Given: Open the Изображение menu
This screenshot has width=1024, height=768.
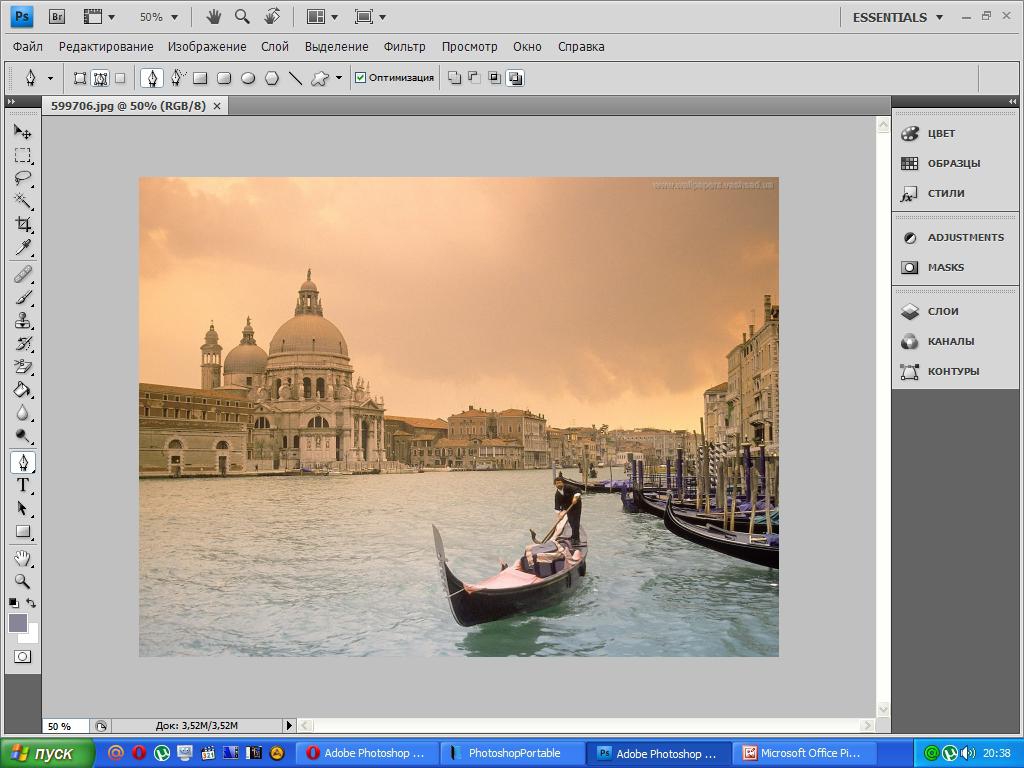Looking at the screenshot, I should 206,46.
